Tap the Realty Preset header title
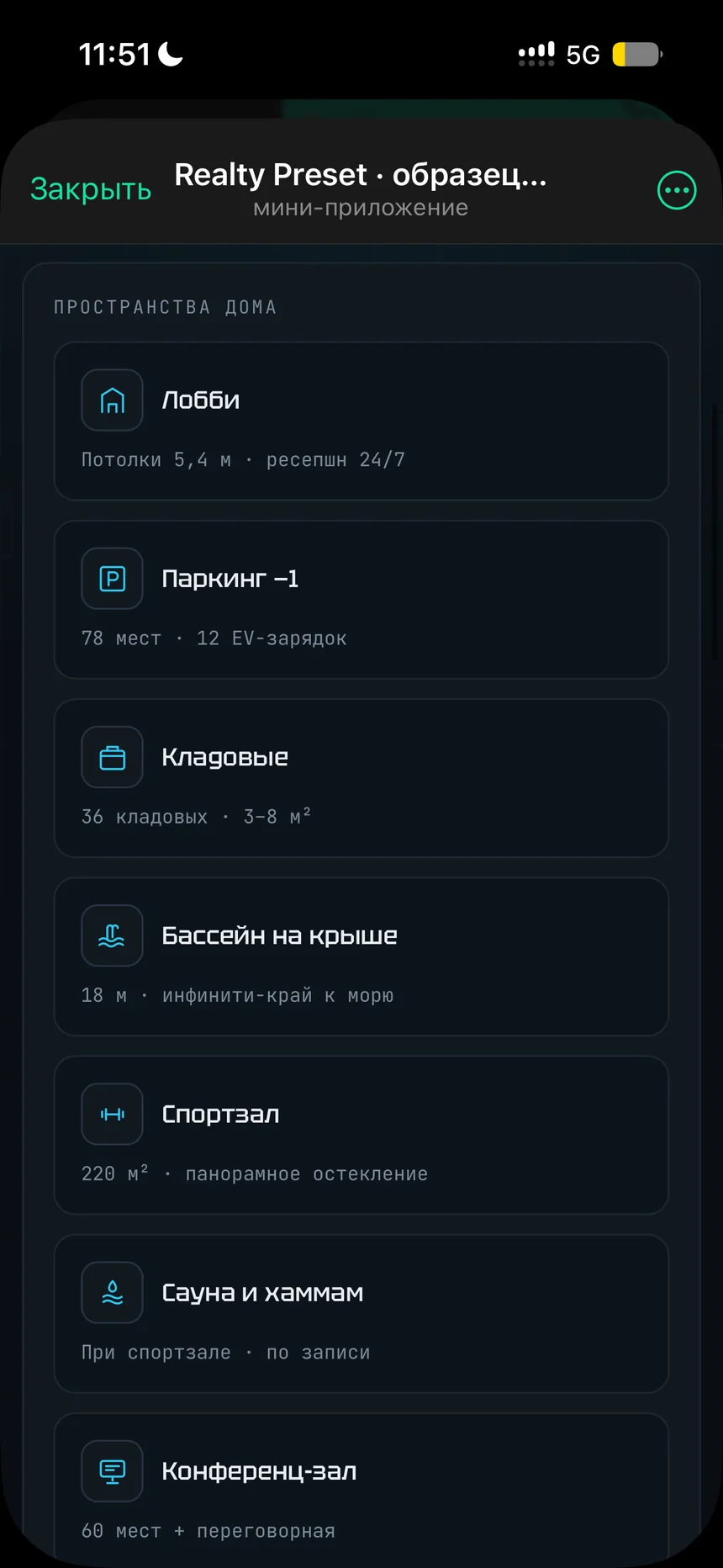The height and width of the screenshot is (1568, 723). pos(361,175)
